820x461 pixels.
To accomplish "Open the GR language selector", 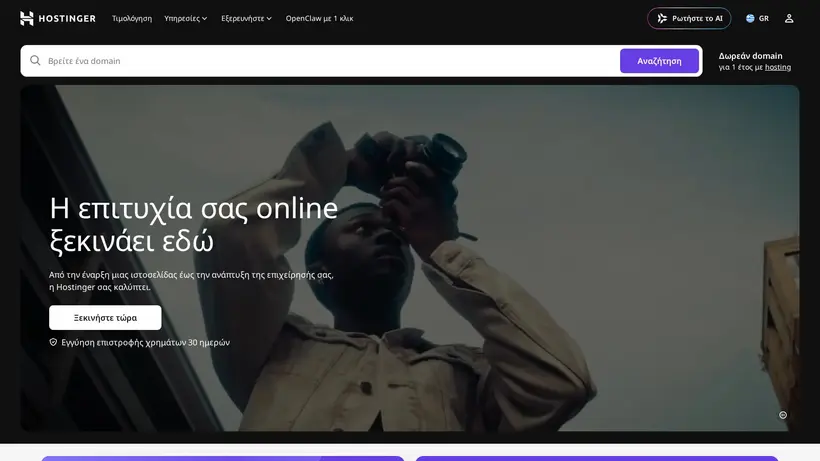I will click(x=757, y=18).
